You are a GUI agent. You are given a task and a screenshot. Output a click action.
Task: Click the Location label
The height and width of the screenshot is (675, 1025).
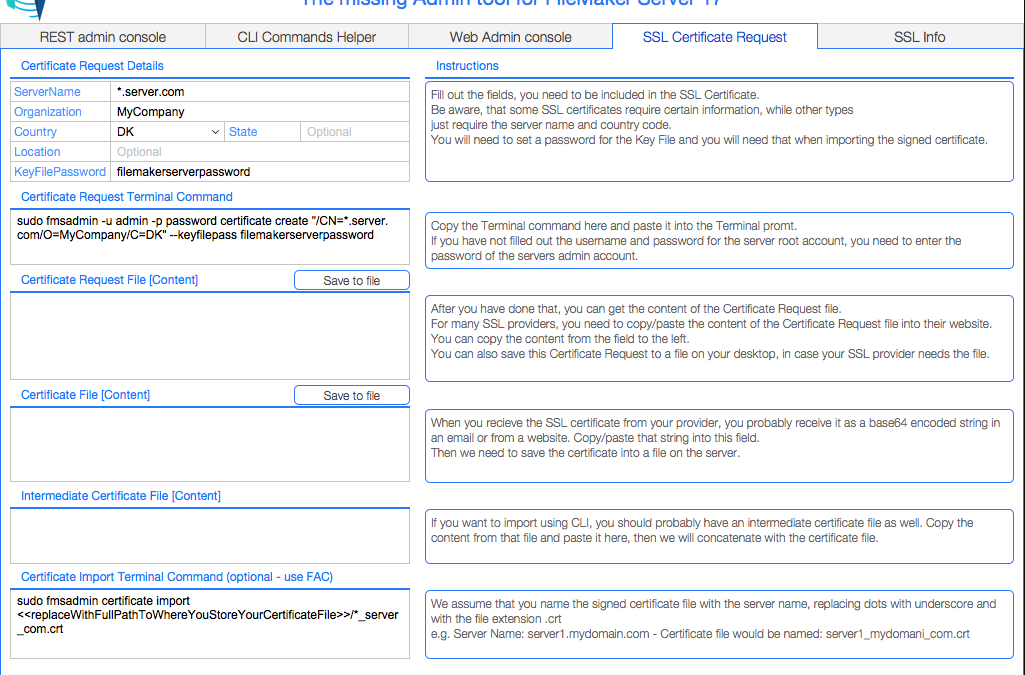(37, 152)
